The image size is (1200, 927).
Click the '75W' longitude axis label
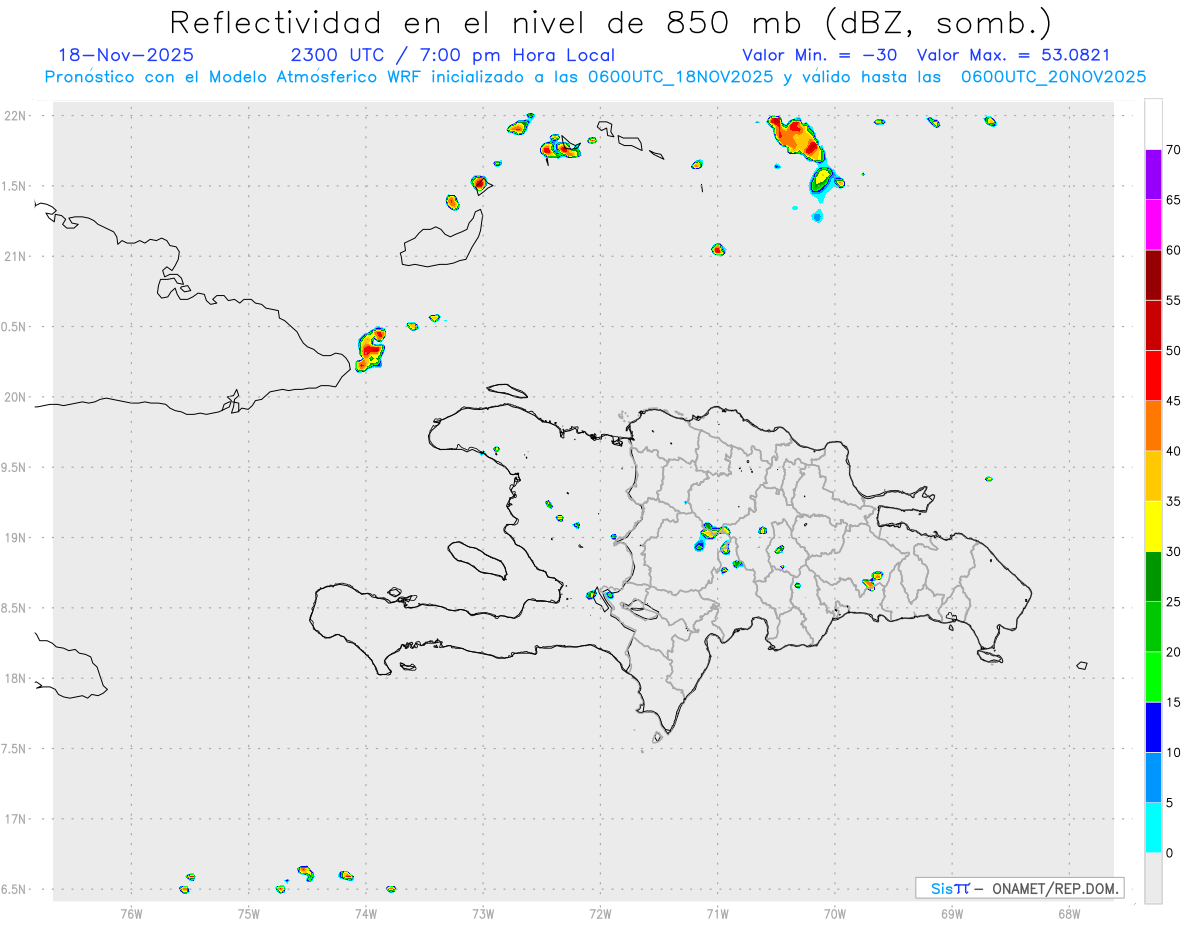point(248,913)
